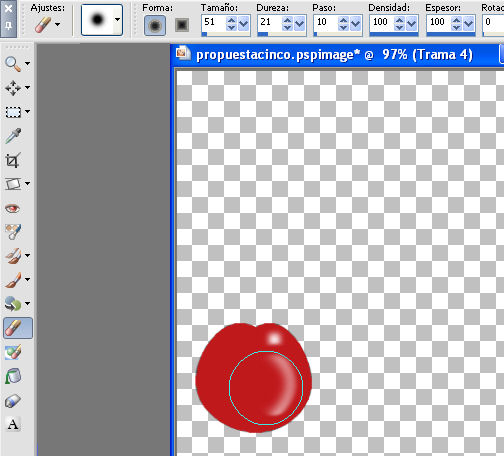The height and width of the screenshot is (456, 504).
Task: Open the Densidad popup slider
Action: pyautogui.click(x=412, y=24)
